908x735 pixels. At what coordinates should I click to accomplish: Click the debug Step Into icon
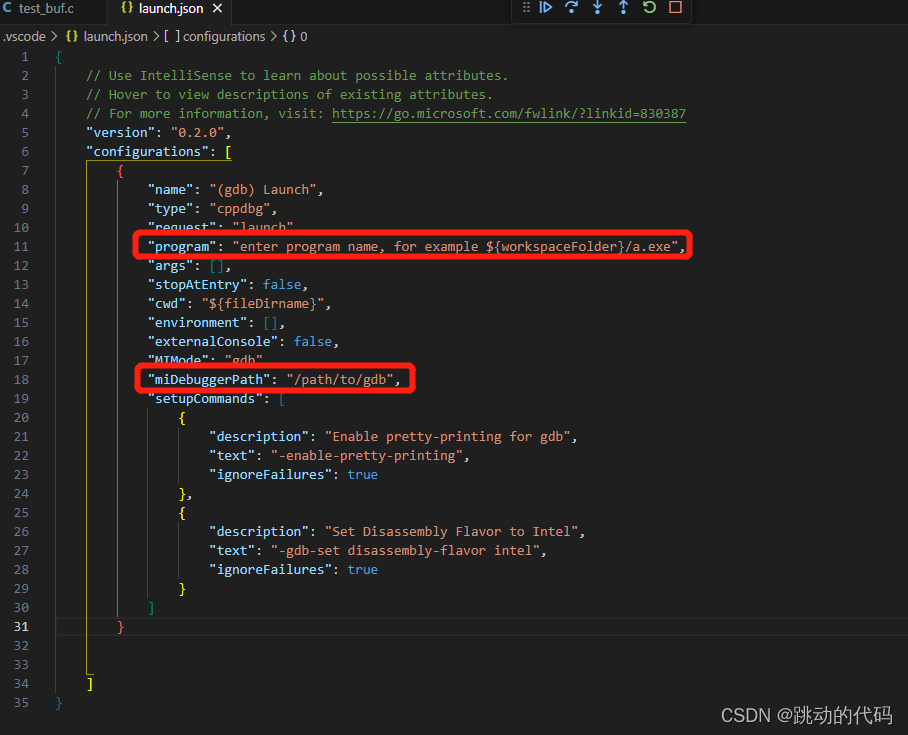(x=598, y=8)
